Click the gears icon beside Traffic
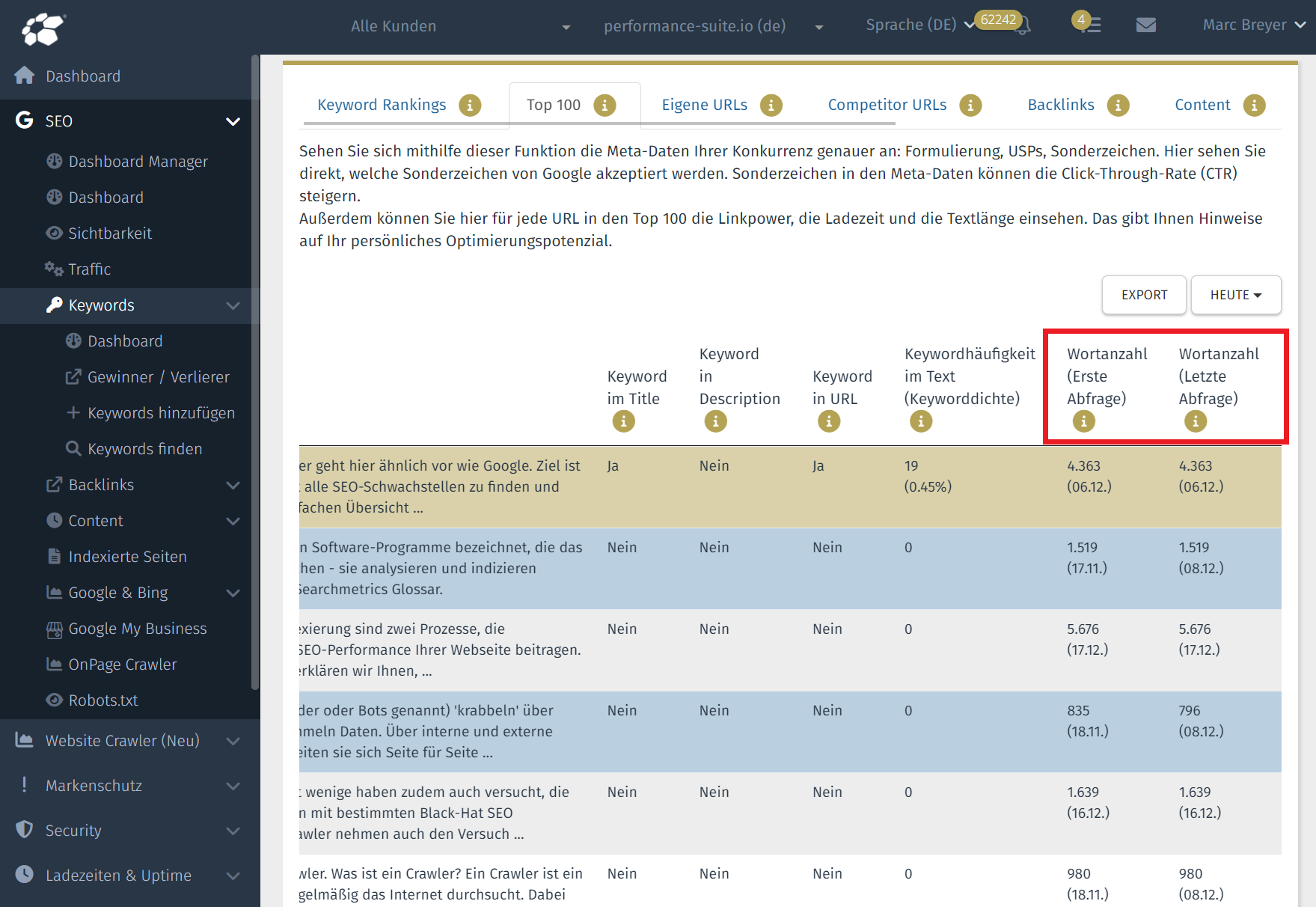This screenshot has width=1316, height=907. click(54, 269)
